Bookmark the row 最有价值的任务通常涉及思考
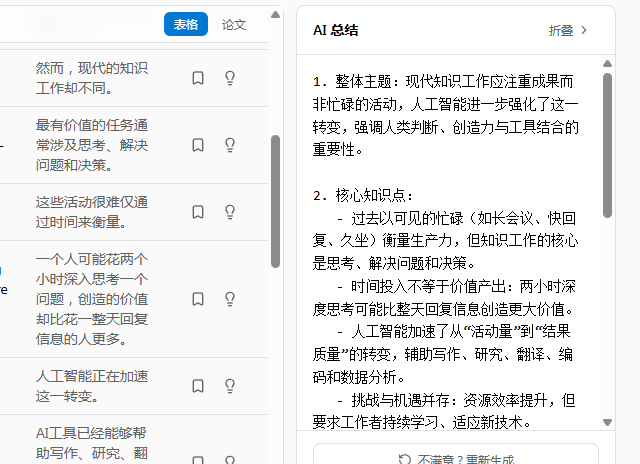Screen dimensions: 640x464 (x=198, y=145)
